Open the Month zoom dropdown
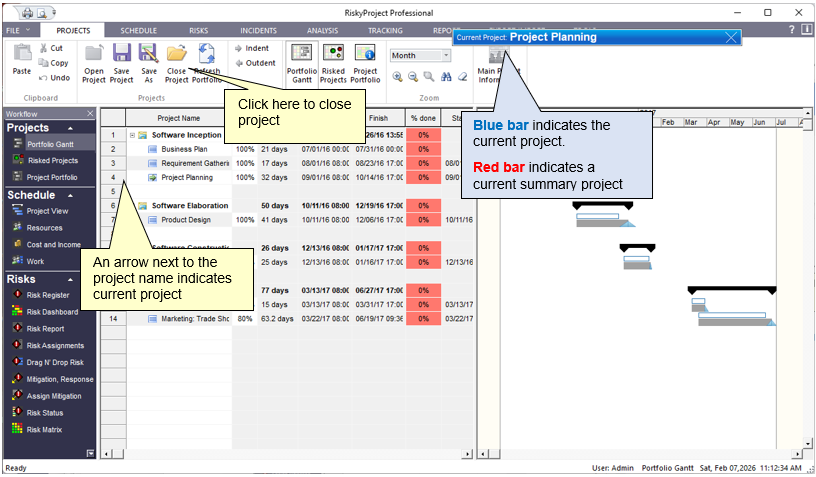The height and width of the screenshot is (477, 816). pyautogui.click(x=446, y=56)
